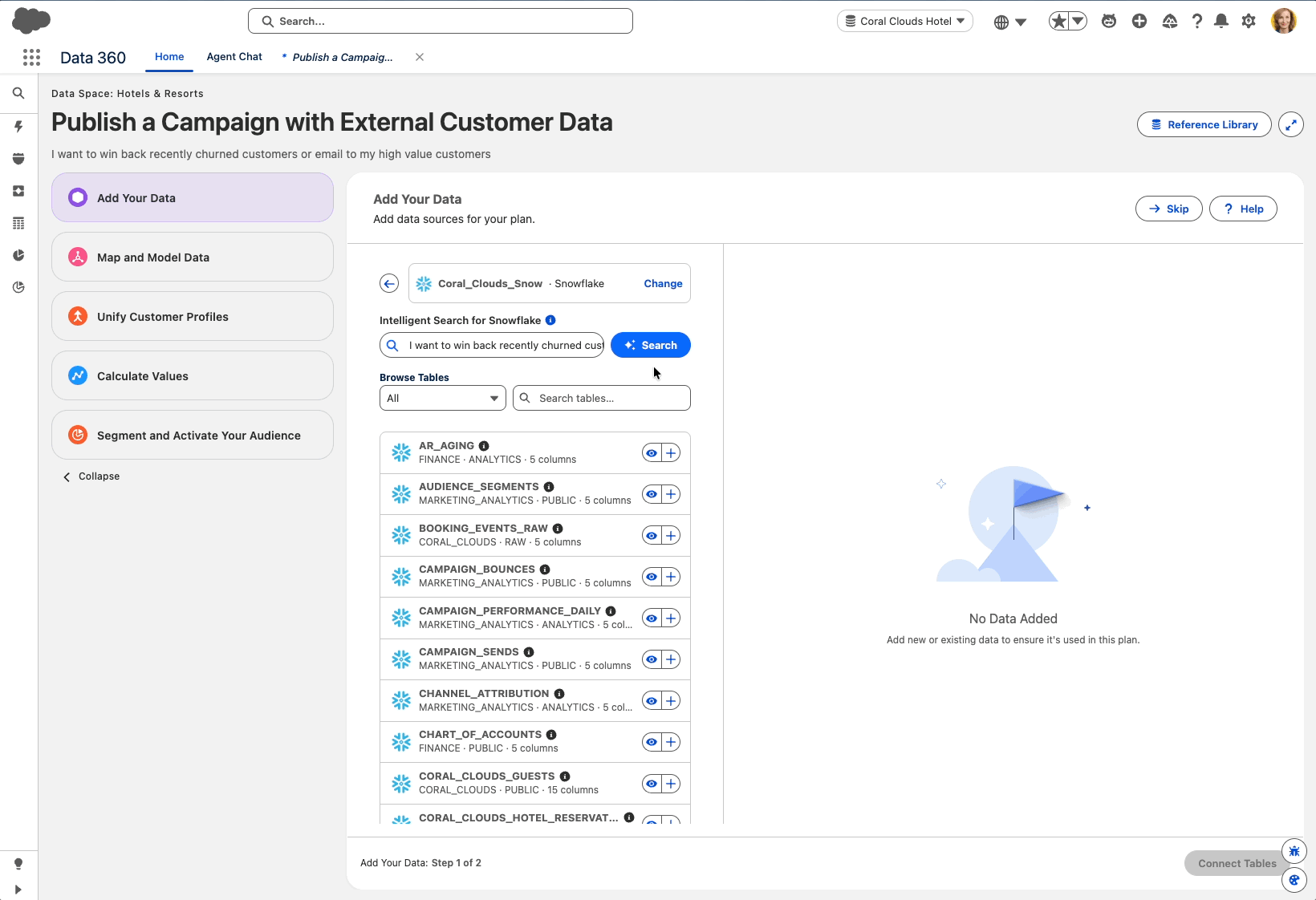The width and height of the screenshot is (1316, 900).
Task: Open the Astro guidance icon
Action: [x=1109, y=22]
